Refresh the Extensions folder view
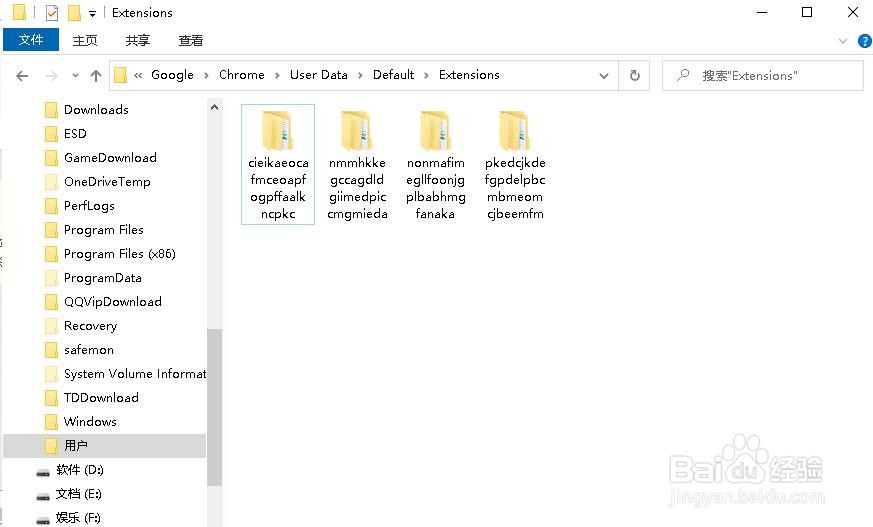 634,76
